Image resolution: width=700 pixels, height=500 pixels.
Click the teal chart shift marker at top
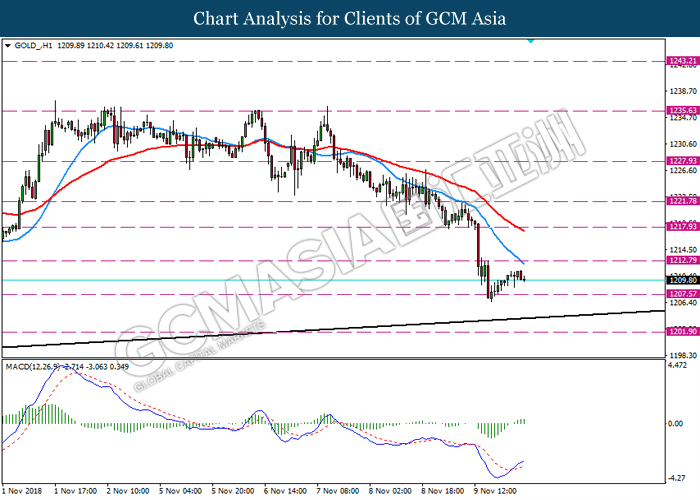pyautogui.click(x=530, y=41)
